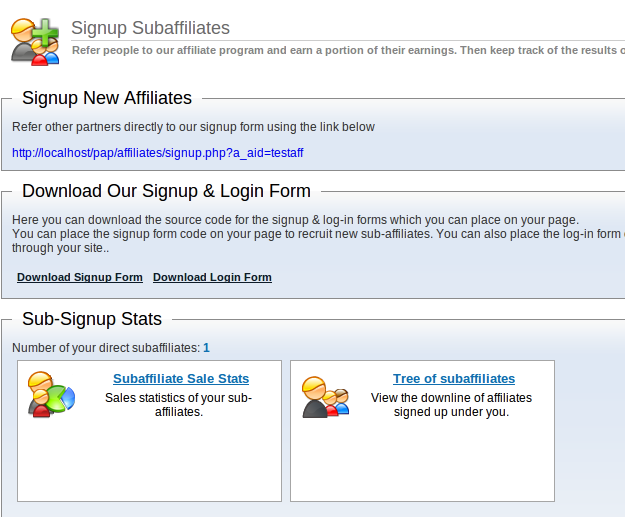This screenshot has width=625, height=517.
Task: Click the Subaffiliate Sale Stats card description
Action: (179, 405)
